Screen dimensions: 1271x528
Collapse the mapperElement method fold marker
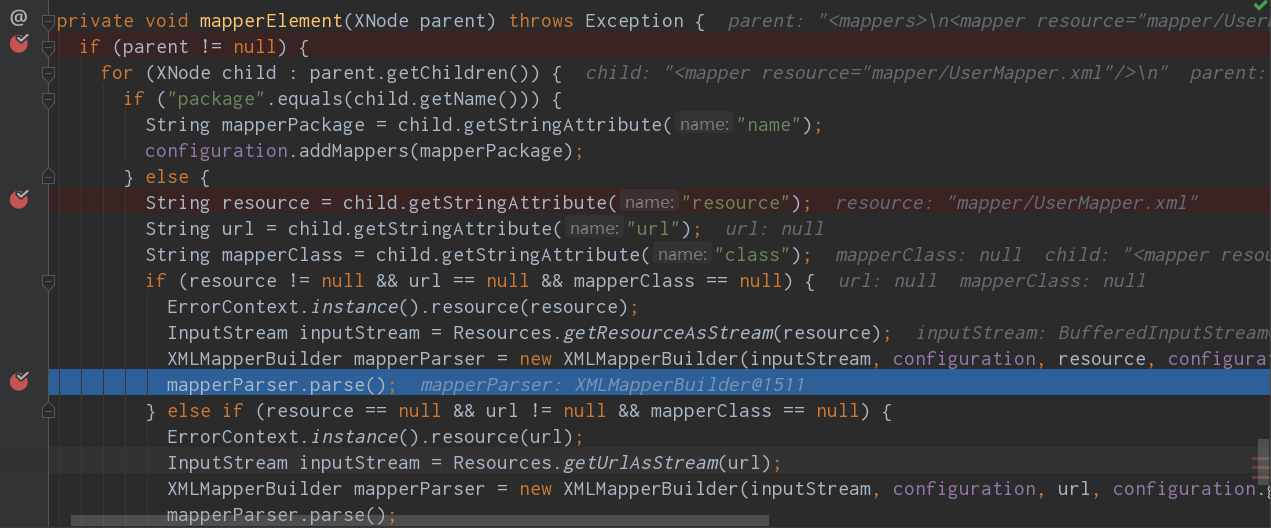(47, 21)
